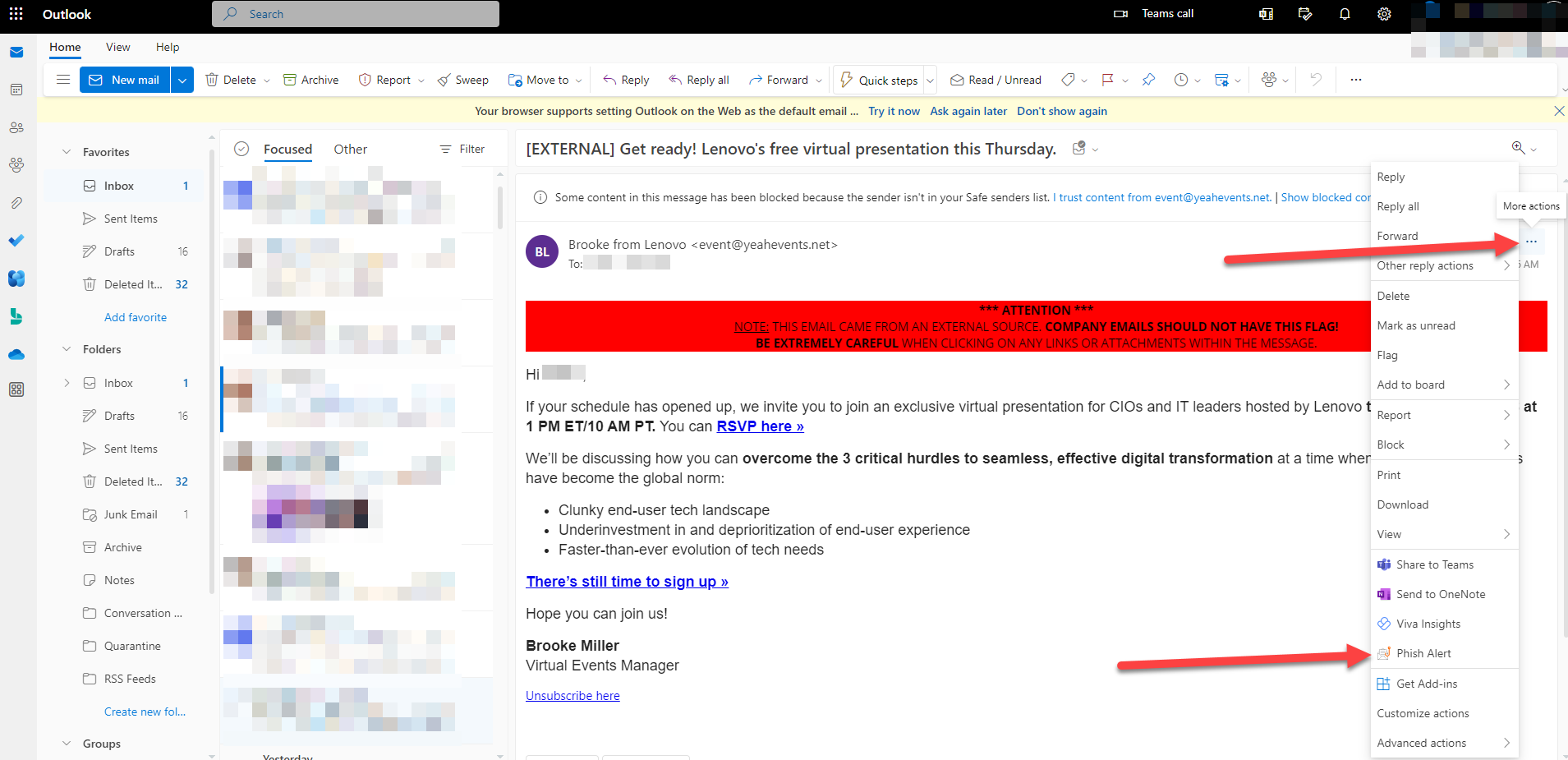Viewport: 1568px width, 760px height.
Task: Pin the message with ribbon pin icon
Action: [1148, 80]
